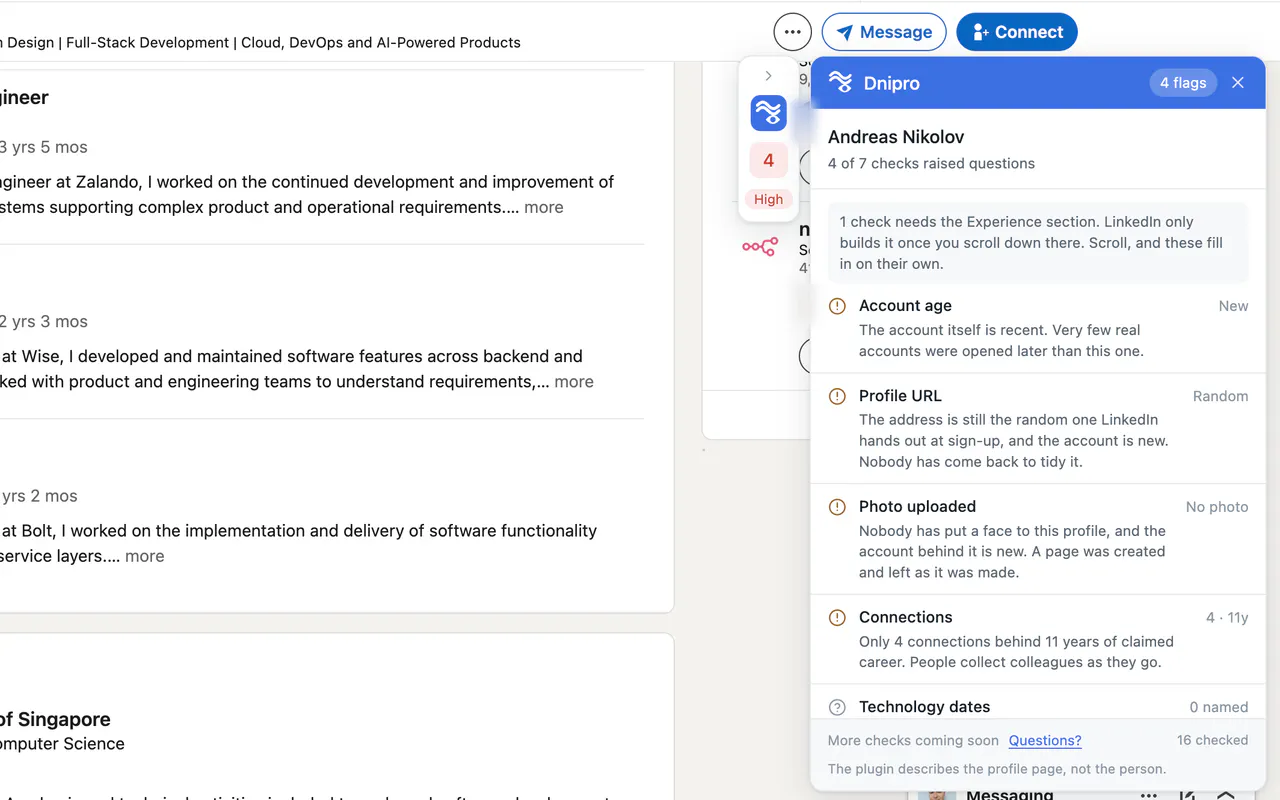Click "More checks coming soon" text
Viewport: 1280px width, 800px height.
click(913, 741)
